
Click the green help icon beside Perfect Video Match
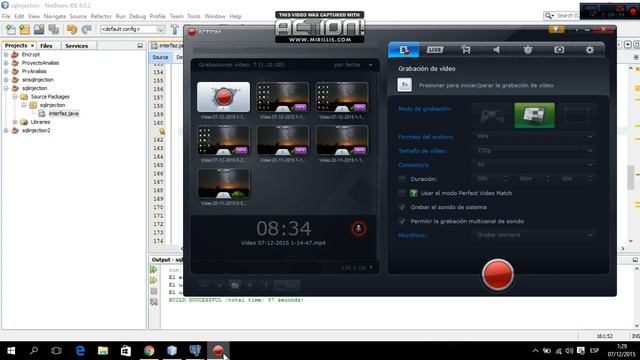(x=413, y=193)
